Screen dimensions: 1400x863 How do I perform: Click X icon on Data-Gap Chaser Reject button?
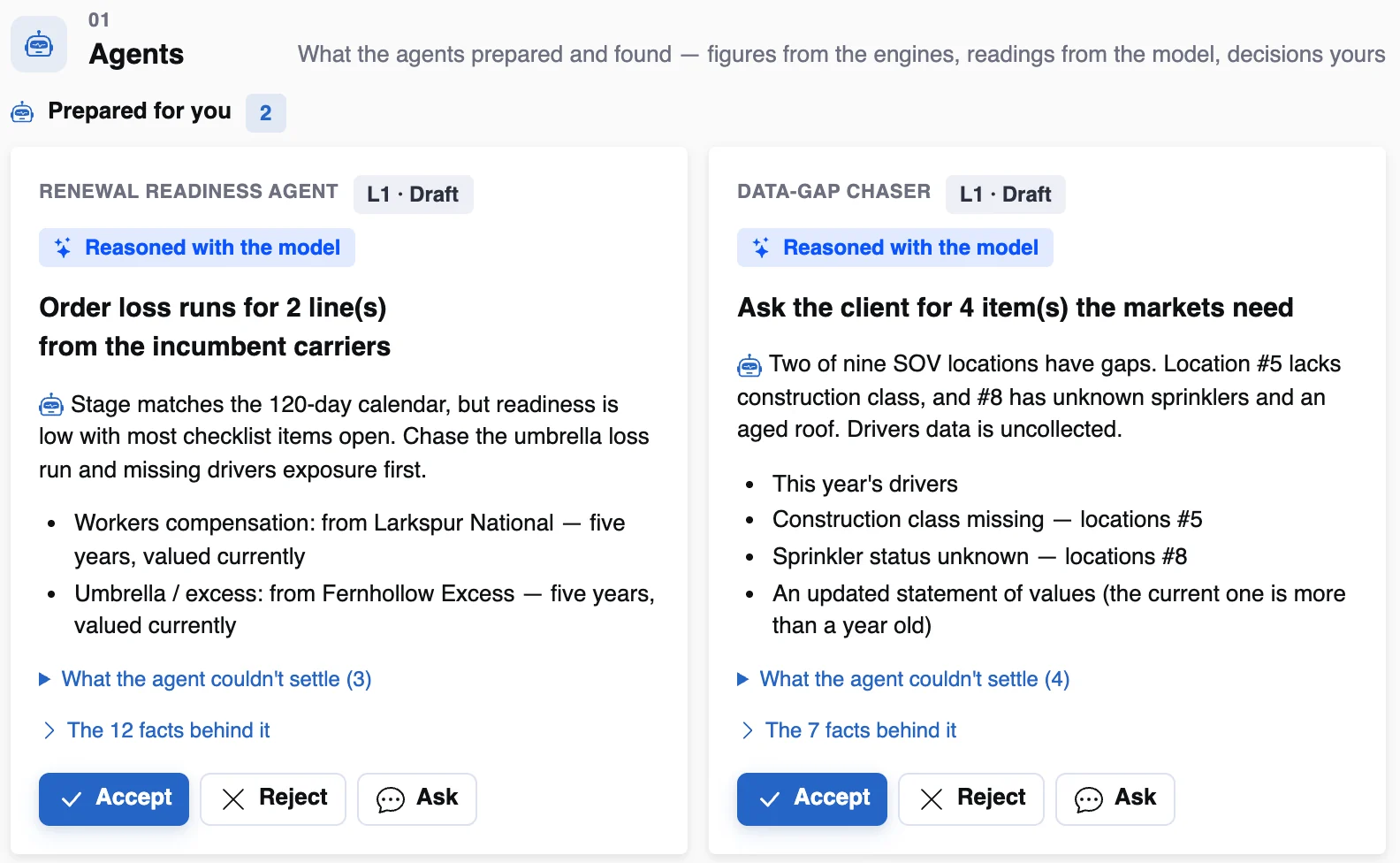click(x=932, y=799)
